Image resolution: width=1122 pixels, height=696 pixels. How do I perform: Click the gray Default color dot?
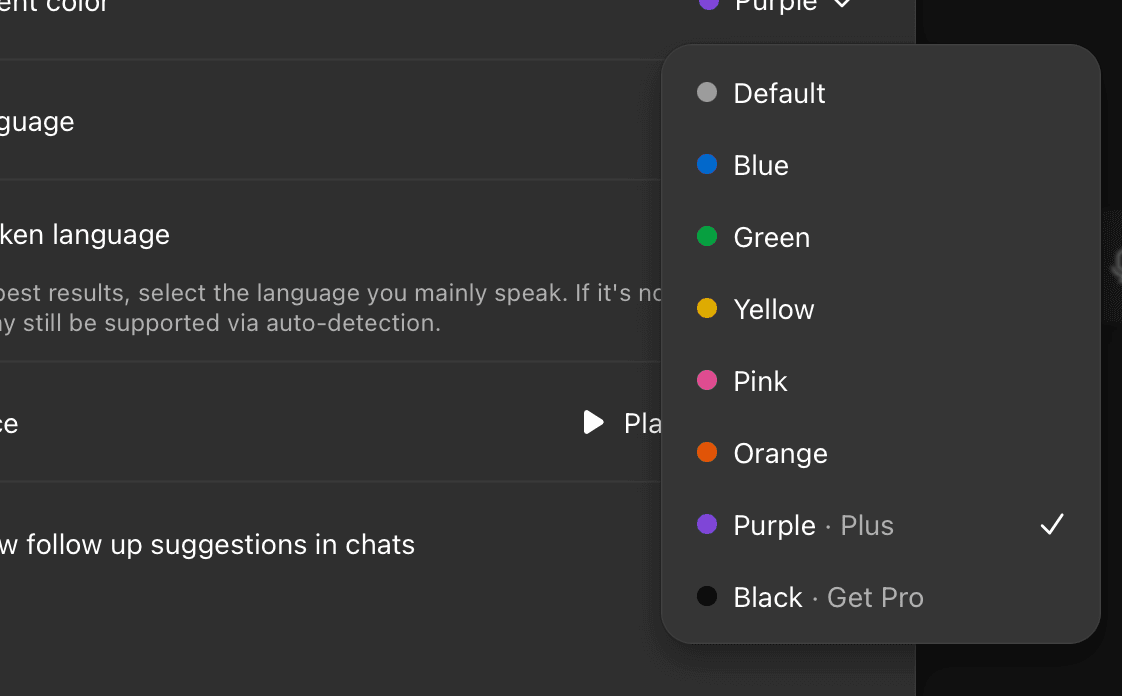coord(707,92)
